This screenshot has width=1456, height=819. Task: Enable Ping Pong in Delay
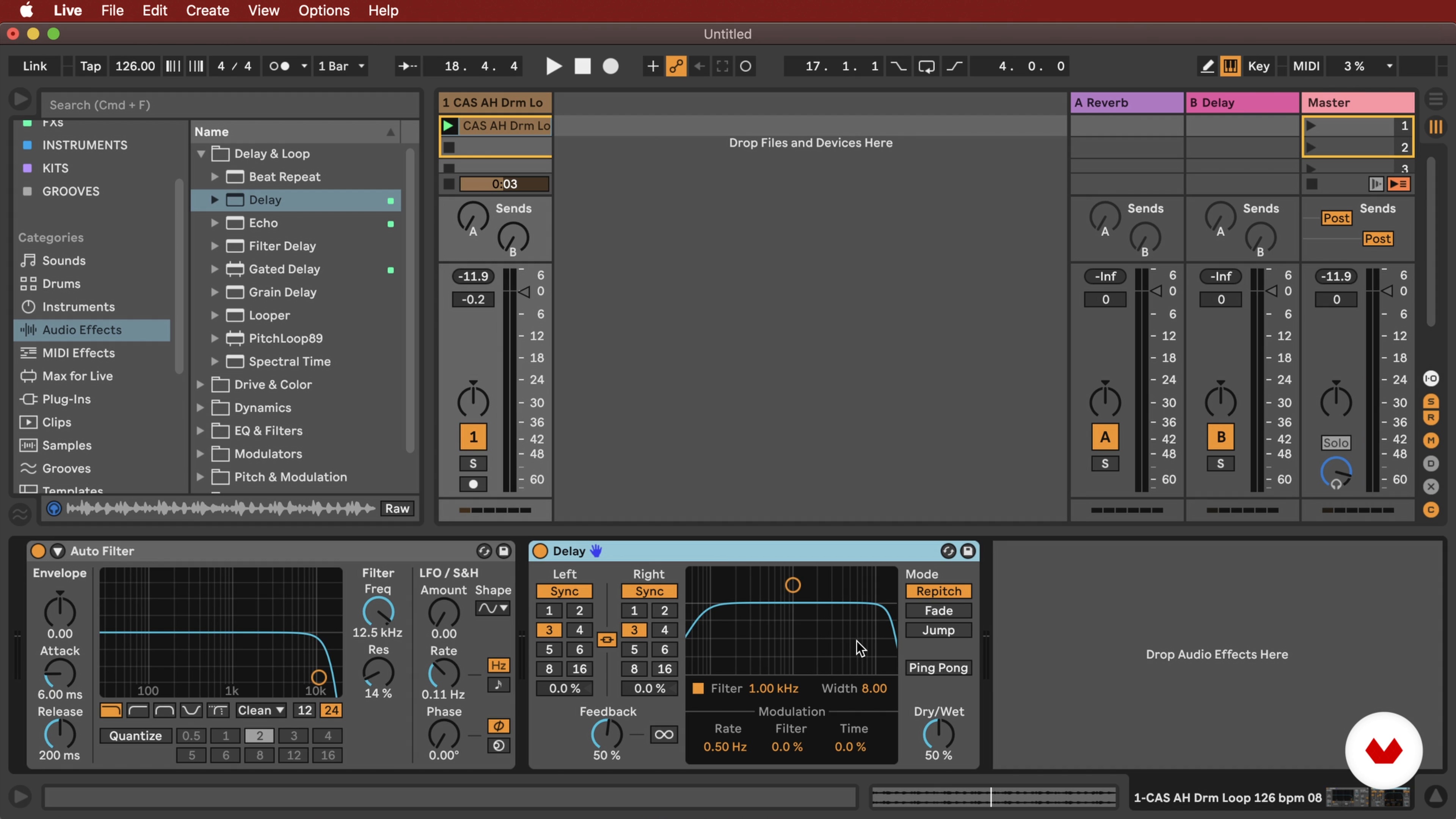tap(938, 667)
